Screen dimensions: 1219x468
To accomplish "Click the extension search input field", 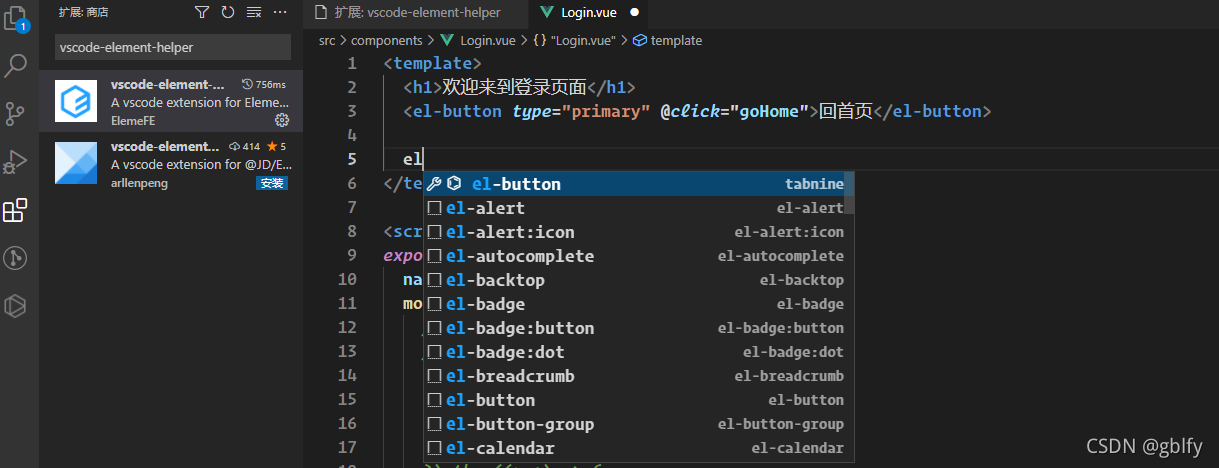I will [x=173, y=47].
